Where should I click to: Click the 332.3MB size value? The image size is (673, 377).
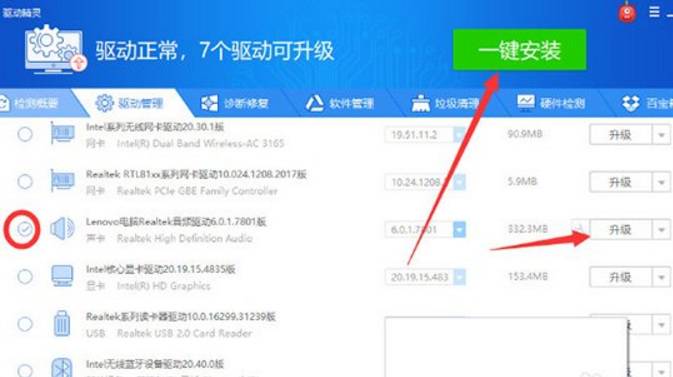527,229
